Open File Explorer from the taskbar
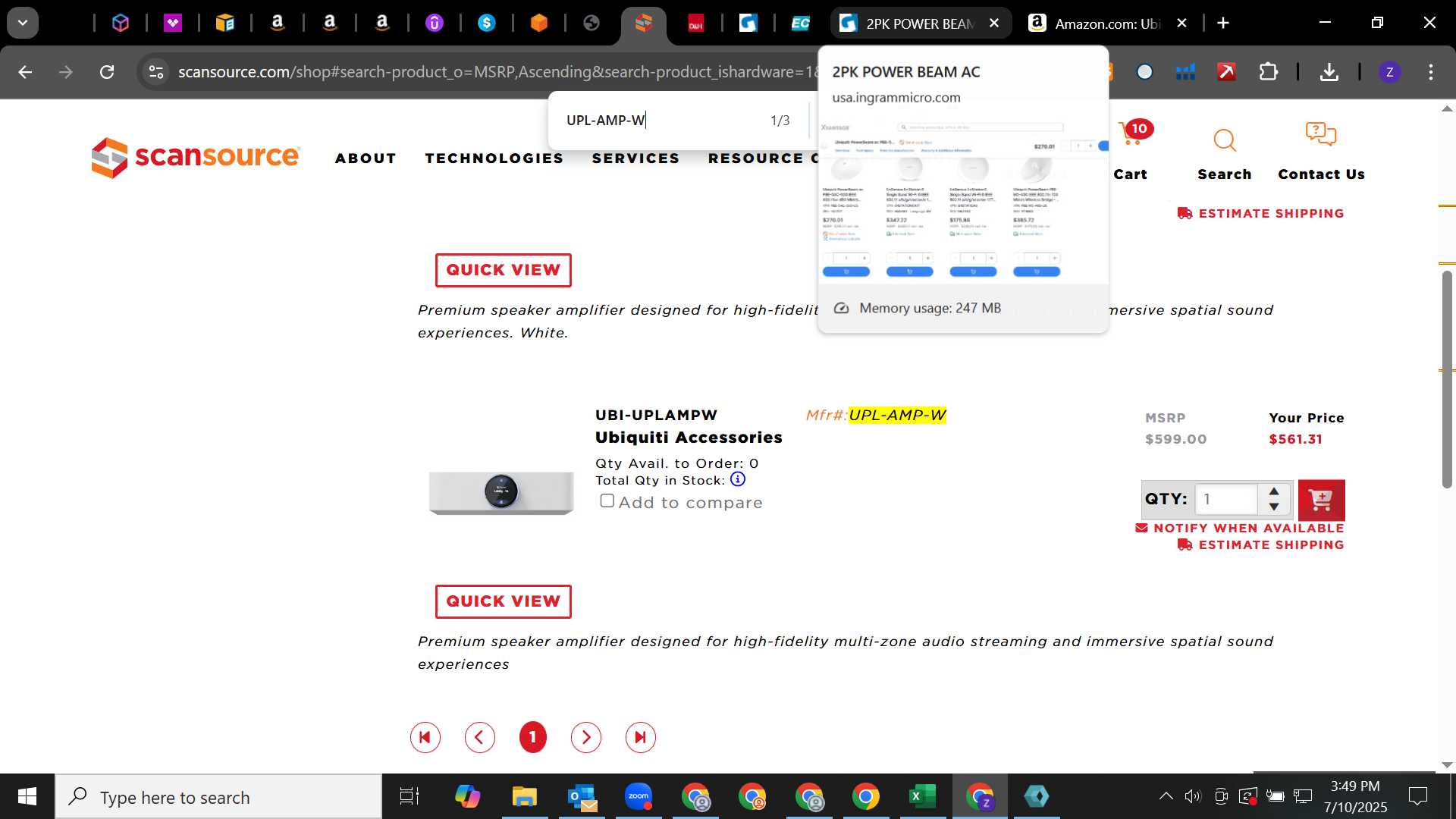The image size is (1456, 819). [524, 796]
